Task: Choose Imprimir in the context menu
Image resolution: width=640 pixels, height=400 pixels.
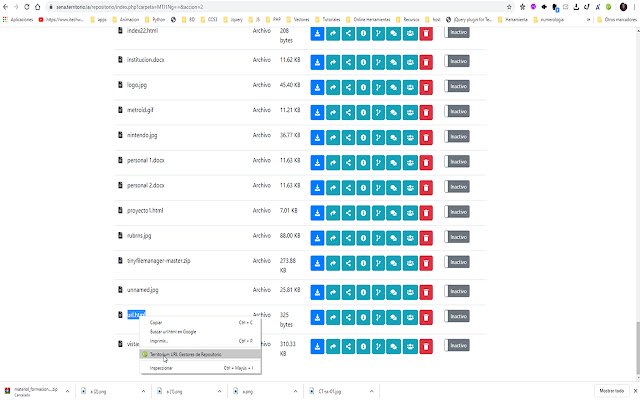Action: click(200, 341)
